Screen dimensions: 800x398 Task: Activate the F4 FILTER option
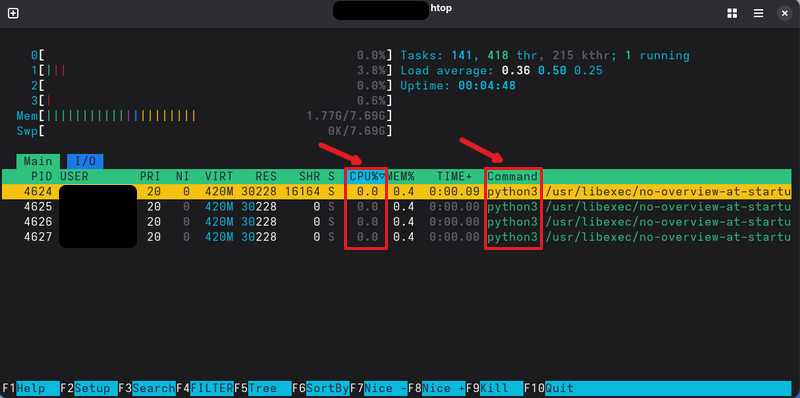point(205,388)
